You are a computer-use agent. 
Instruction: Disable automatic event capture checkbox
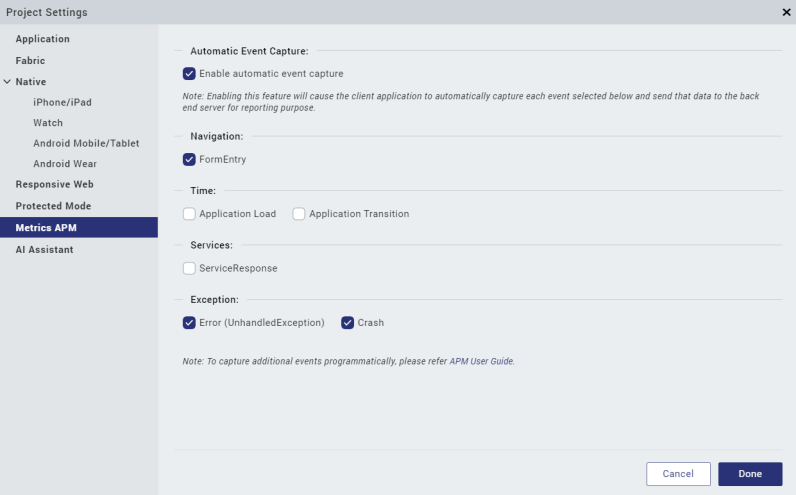point(189,74)
